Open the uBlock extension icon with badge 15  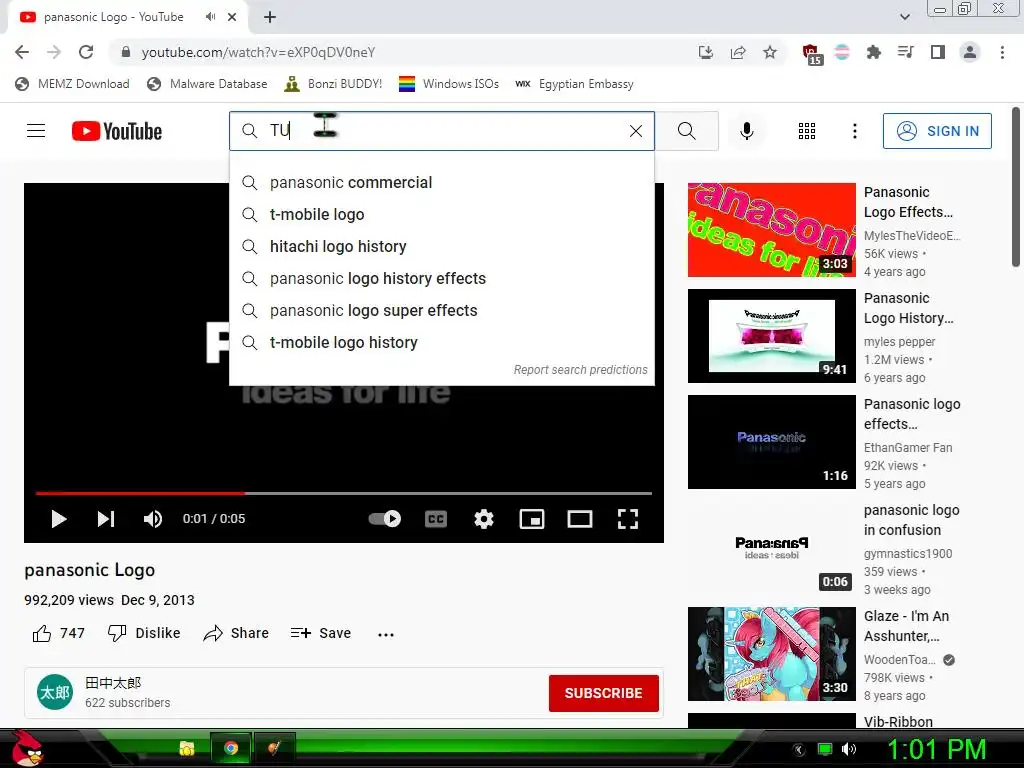811,54
